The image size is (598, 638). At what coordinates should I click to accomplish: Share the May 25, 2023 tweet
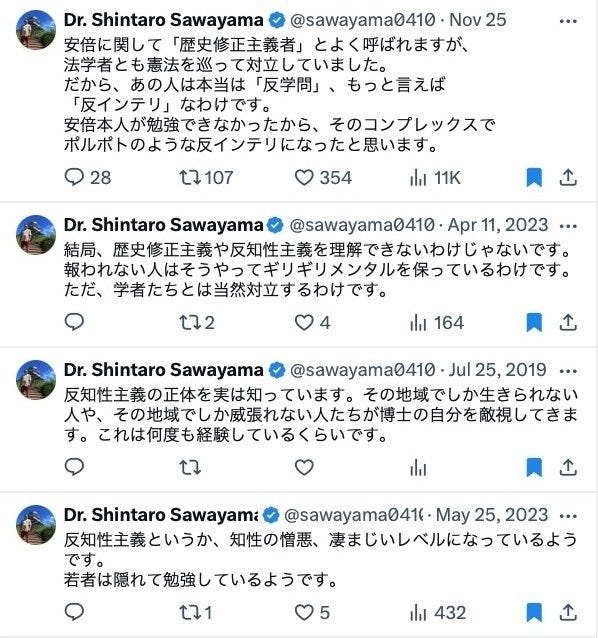(568, 612)
